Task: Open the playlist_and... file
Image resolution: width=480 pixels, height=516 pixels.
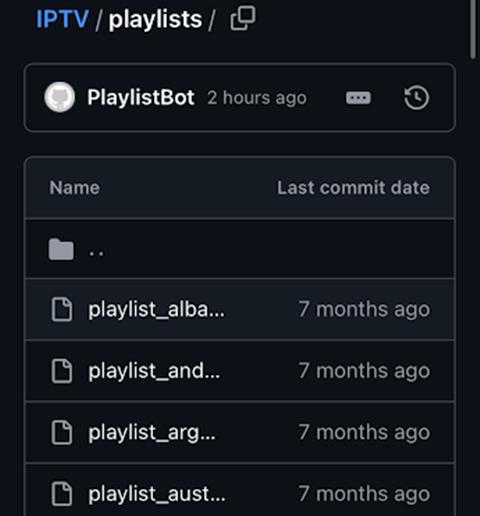Action: (154, 371)
